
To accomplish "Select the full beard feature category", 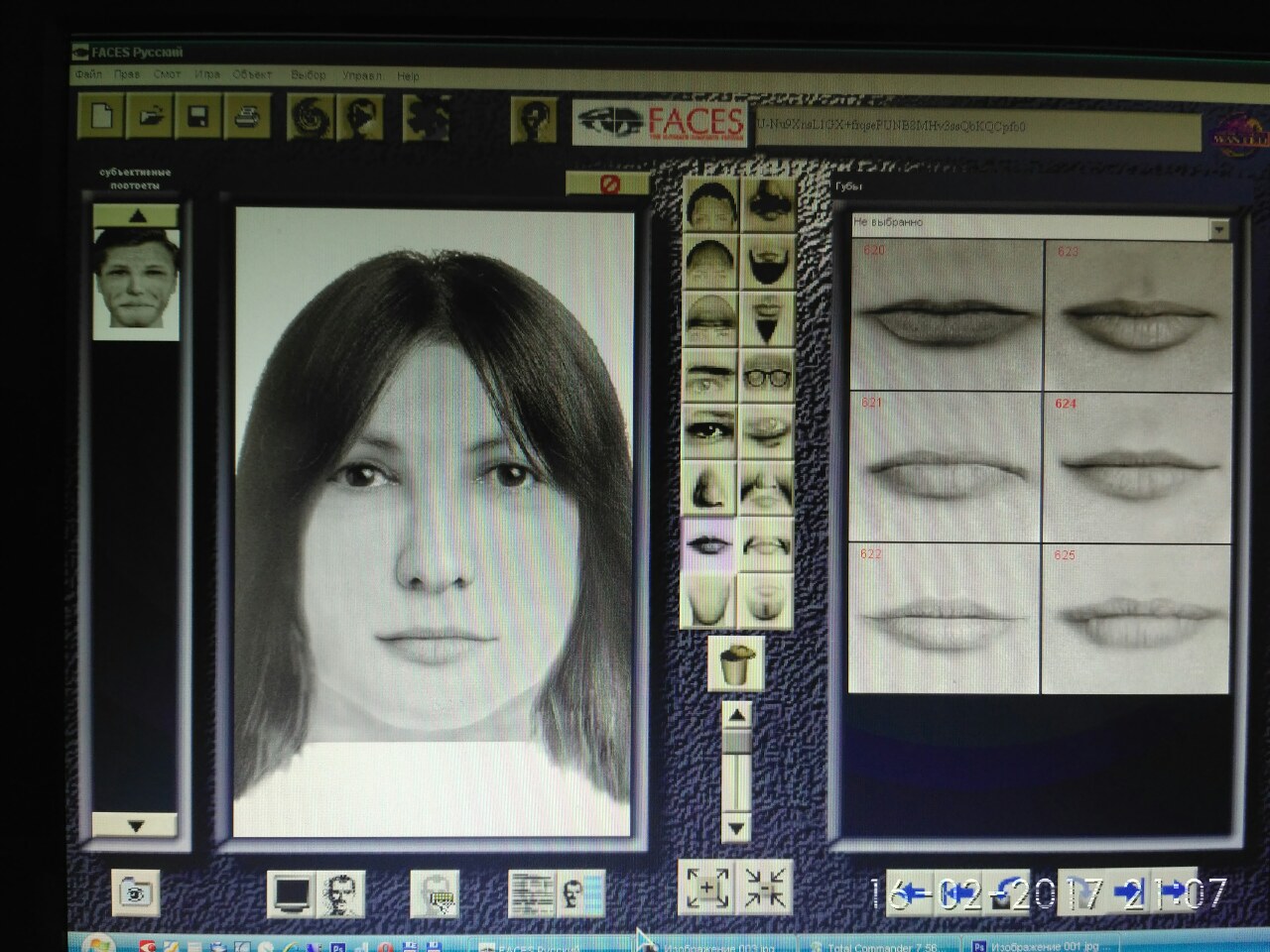I will [766, 262].
